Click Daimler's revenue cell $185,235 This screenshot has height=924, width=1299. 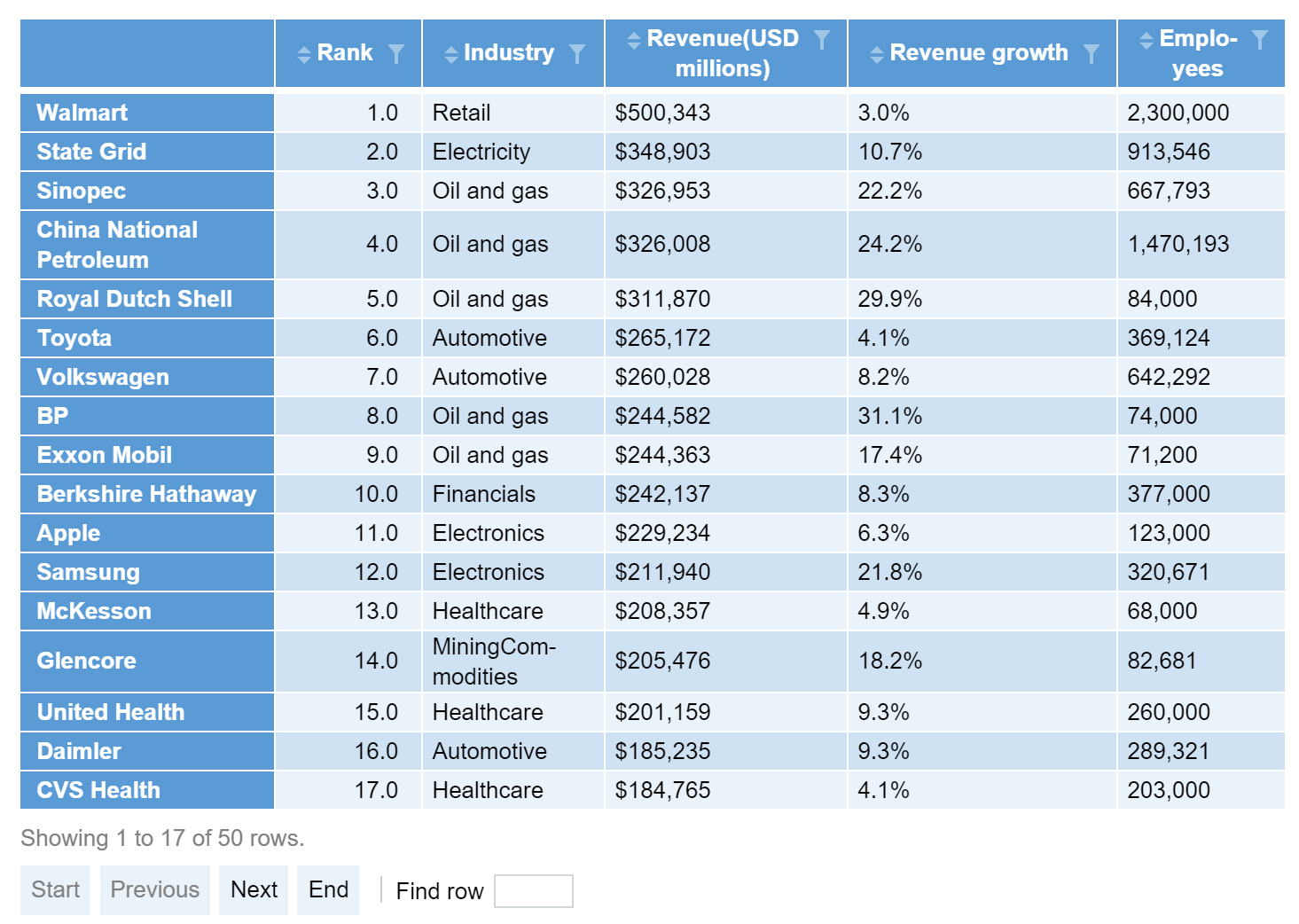click(725, 751)
